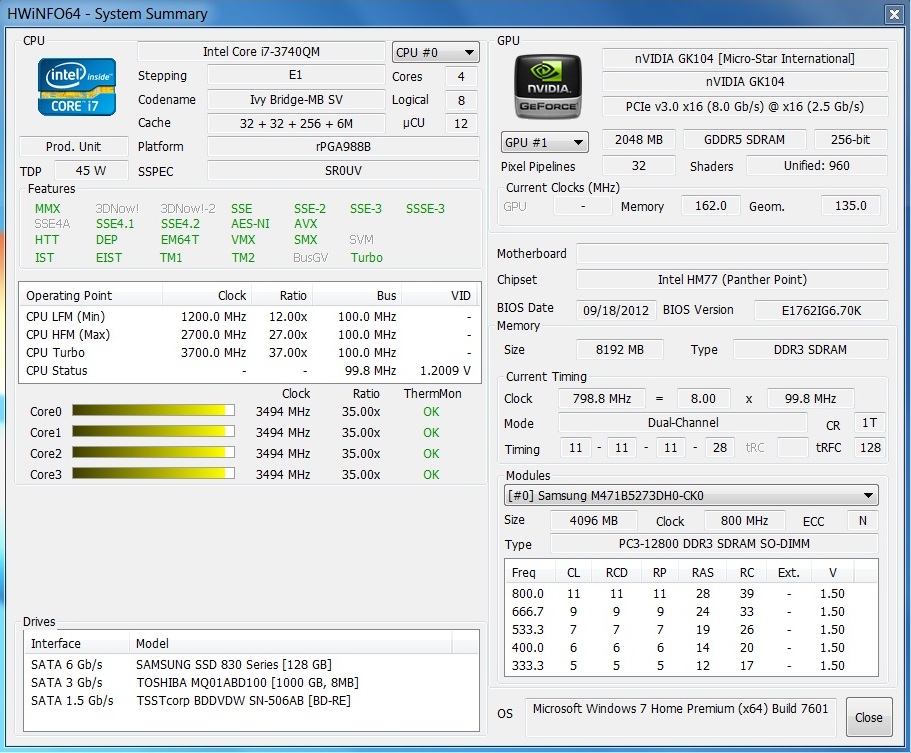Click the BIOS version E1762IG6.70K field
Viewport: 911px width, 753px height.
(821, 310)
